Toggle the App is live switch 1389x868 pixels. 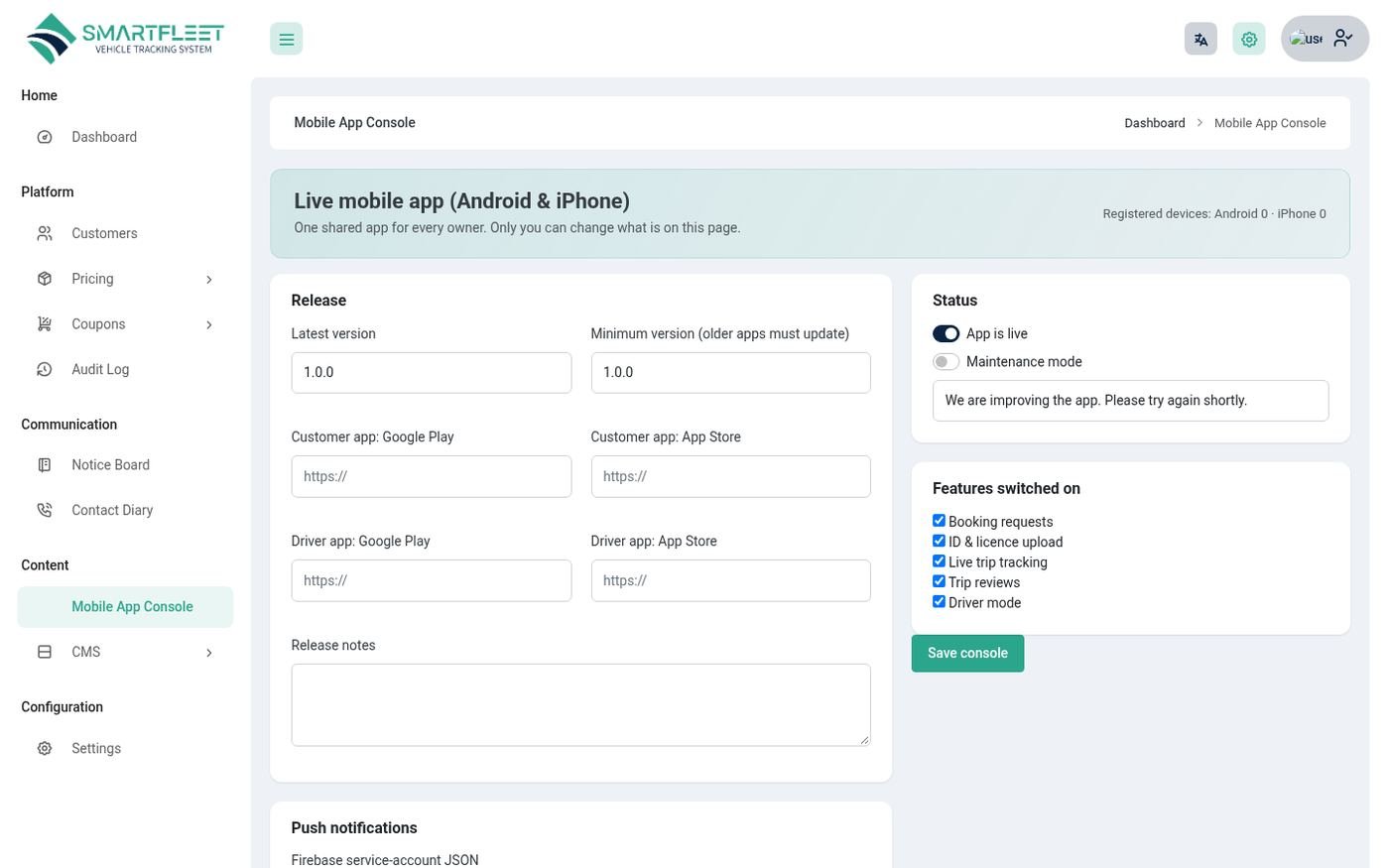coord(946,333)
